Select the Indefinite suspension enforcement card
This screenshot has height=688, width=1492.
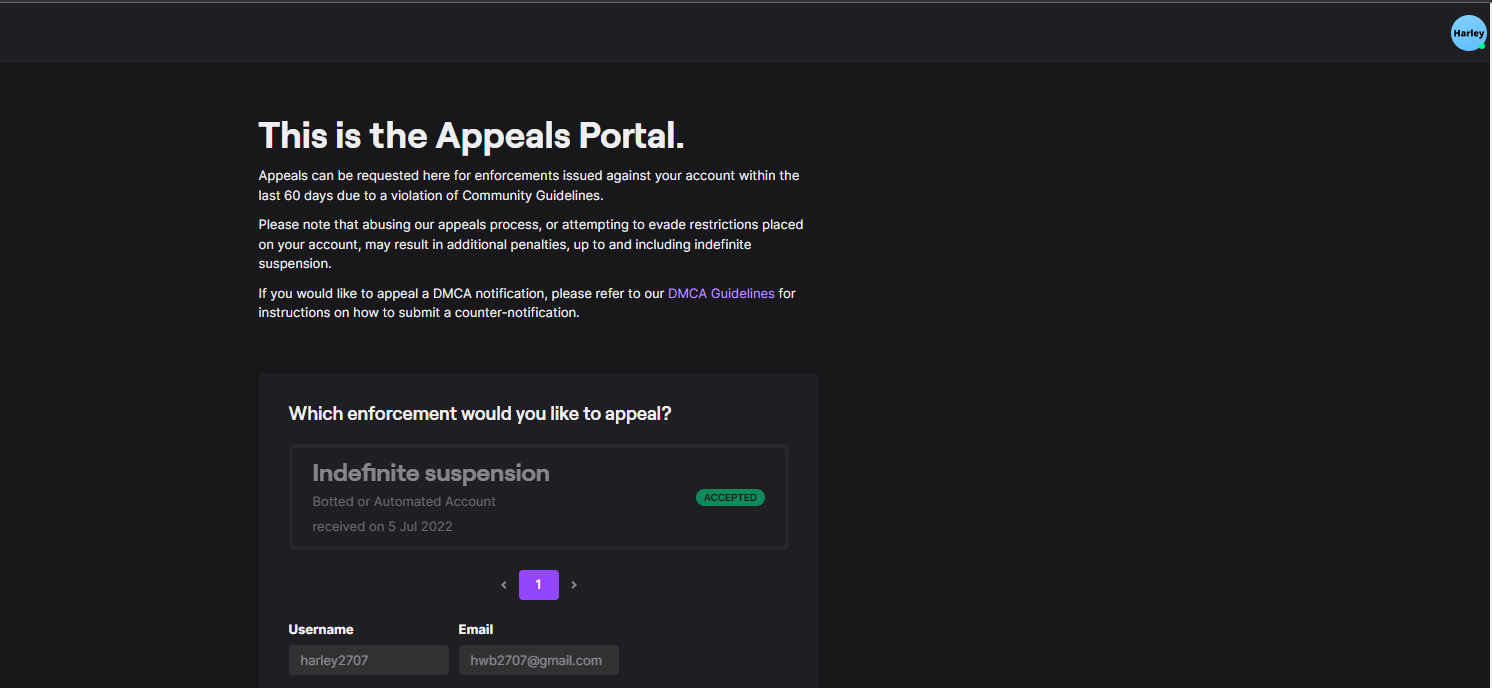point(538,497)
